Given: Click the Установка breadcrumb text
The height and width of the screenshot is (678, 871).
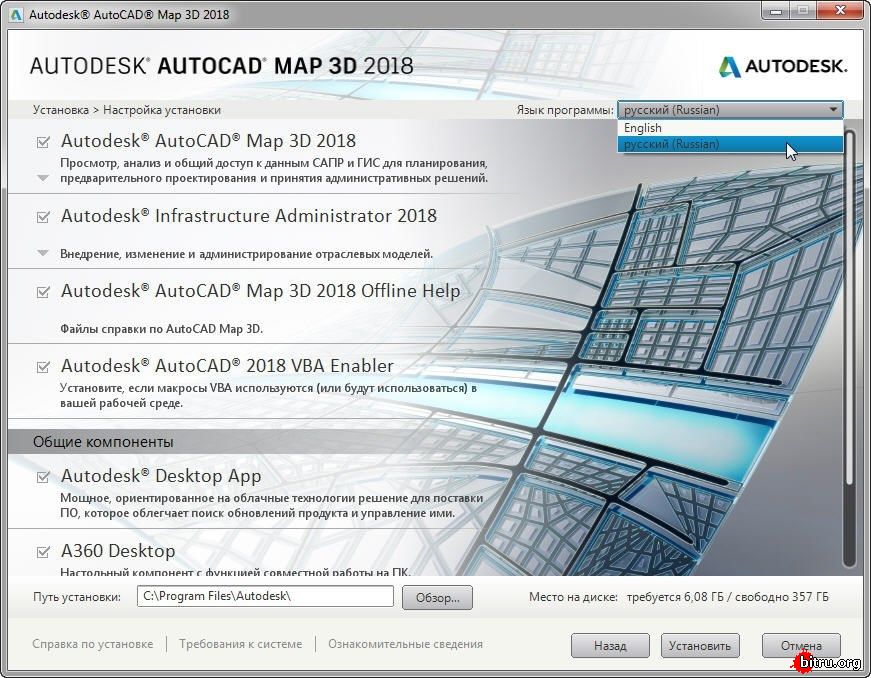Looking at the screenshot, I should 61,110.
